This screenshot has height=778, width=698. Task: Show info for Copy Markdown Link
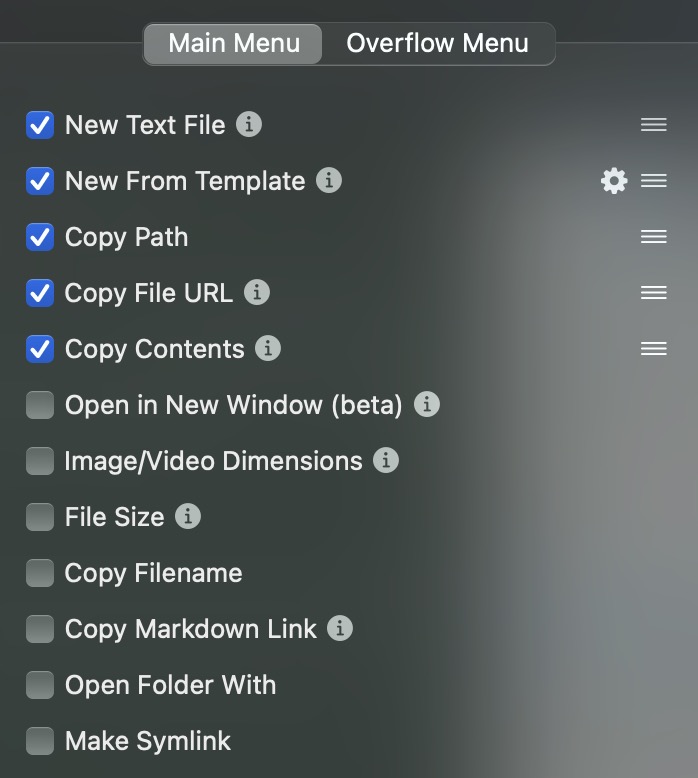339,629
